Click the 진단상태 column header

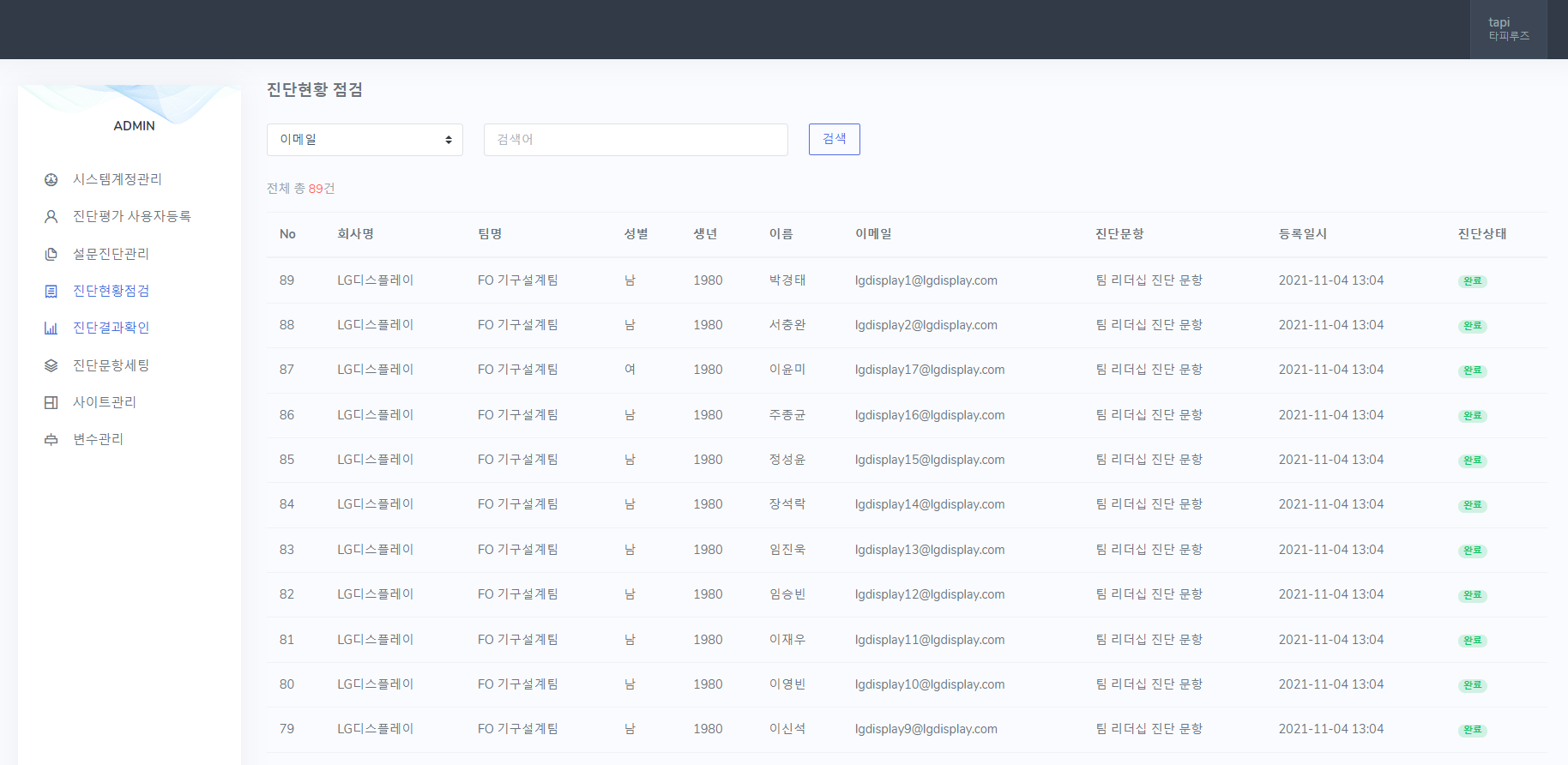[x=1482, y=234]
